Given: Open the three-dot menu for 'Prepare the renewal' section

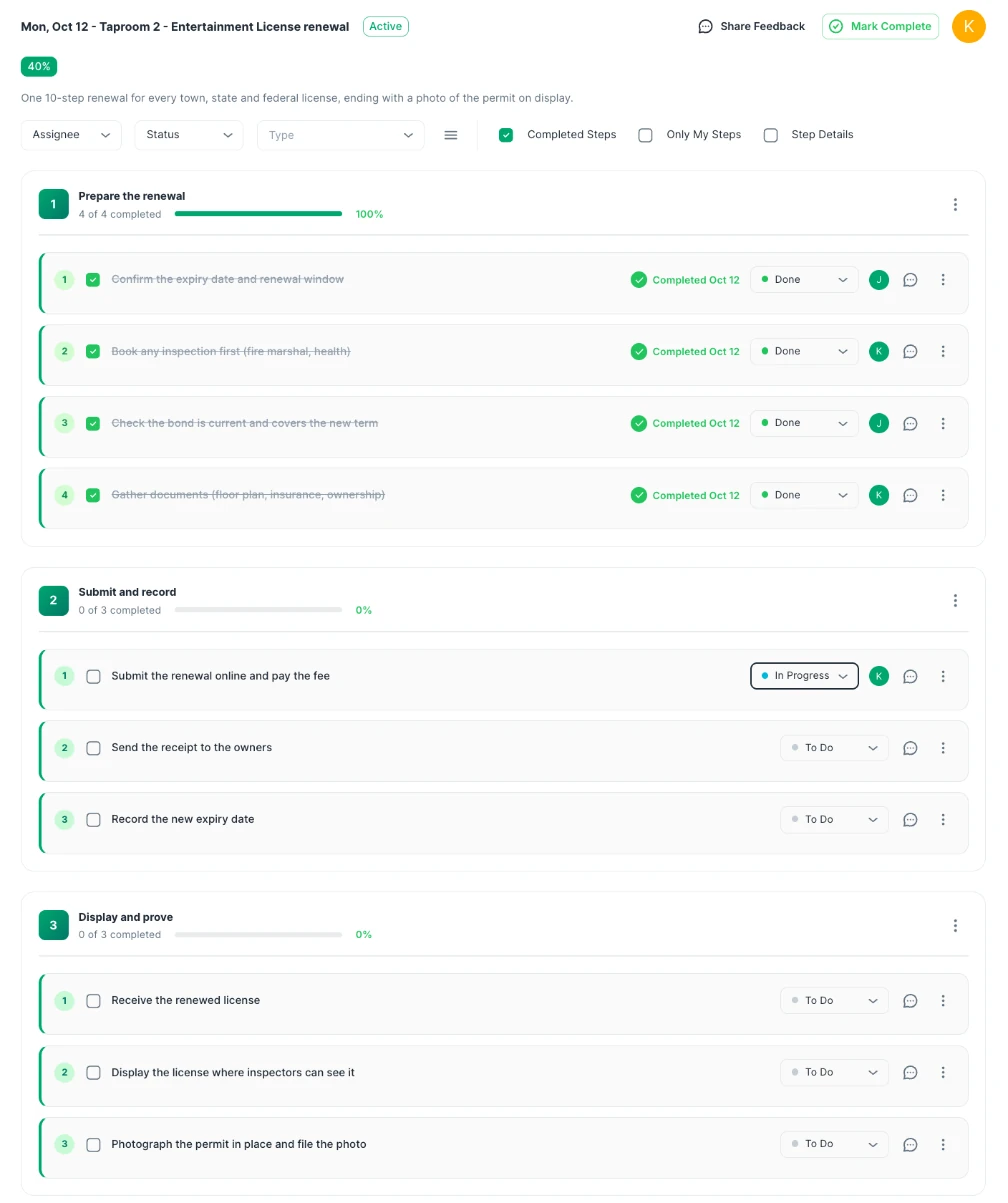Looking at the screenshot, I should (x=955, y=204).
